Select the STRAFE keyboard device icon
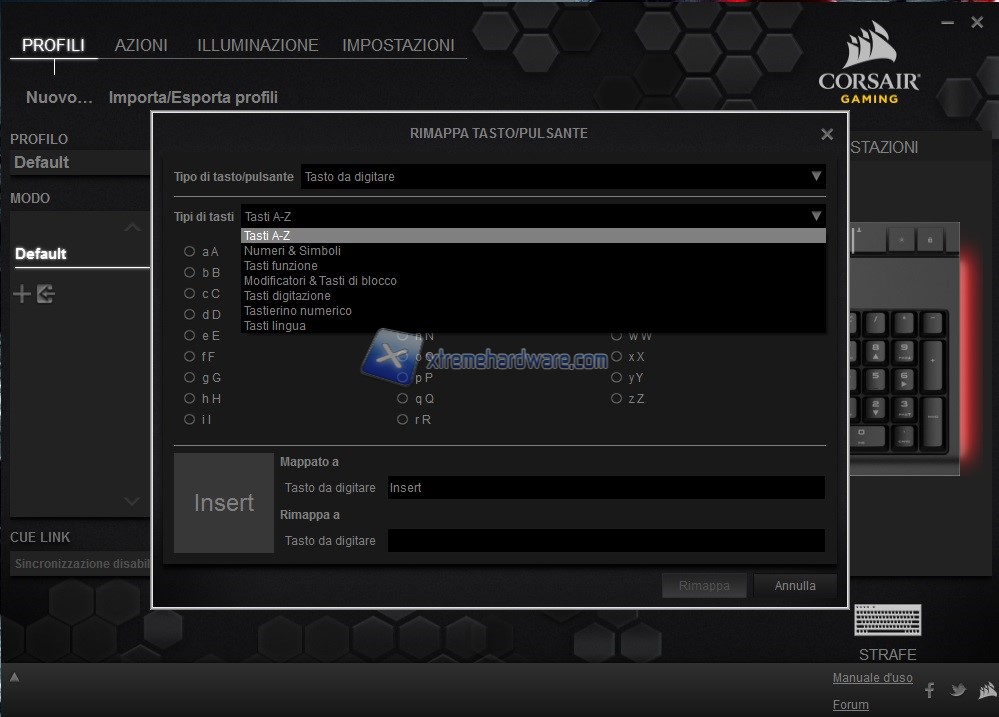 (887, 620)
